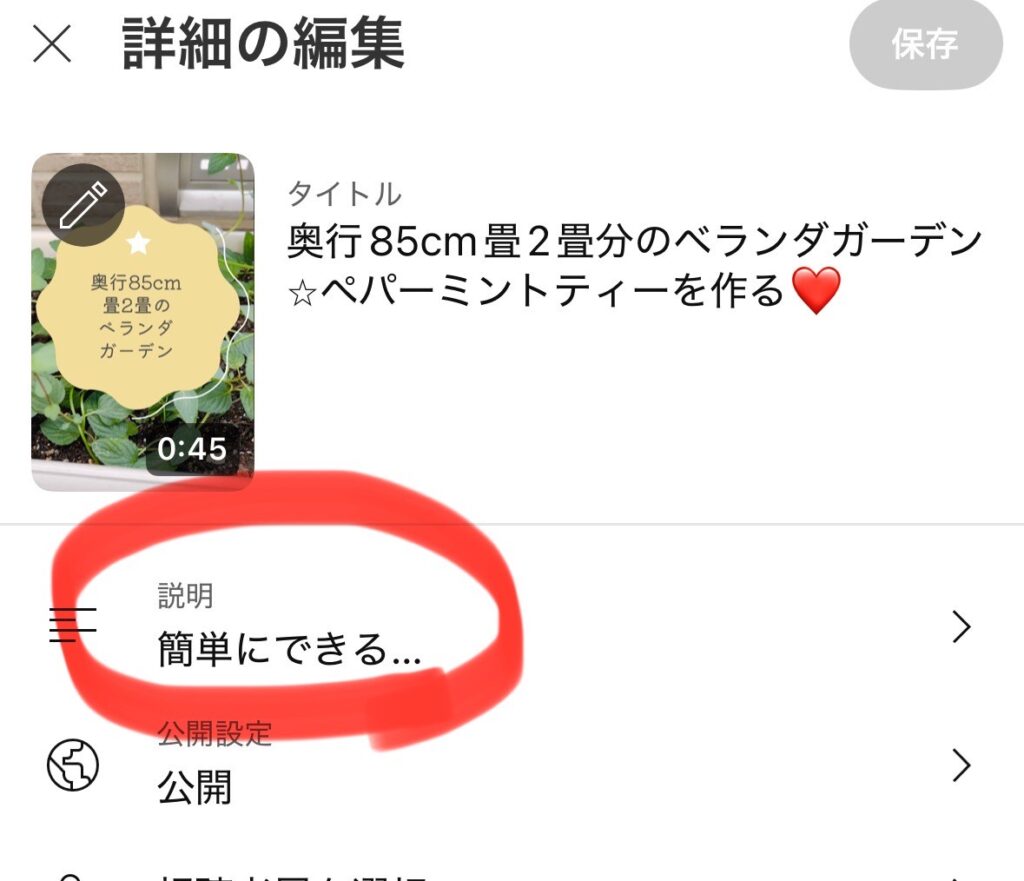This screenshot has width=1024, height=881.
Task: Select the veranda garden video thumbnail
Action: pos(143,322)
